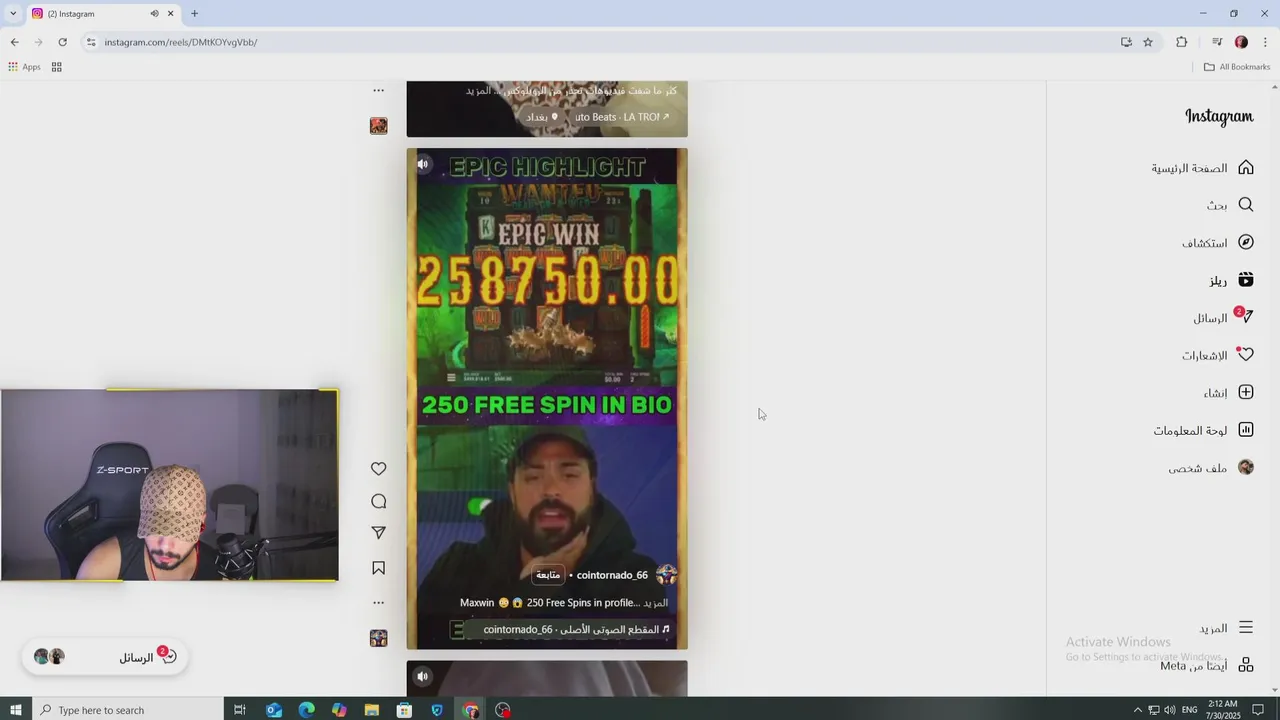Open File Explorer from the taskbar

pos(372,710)
